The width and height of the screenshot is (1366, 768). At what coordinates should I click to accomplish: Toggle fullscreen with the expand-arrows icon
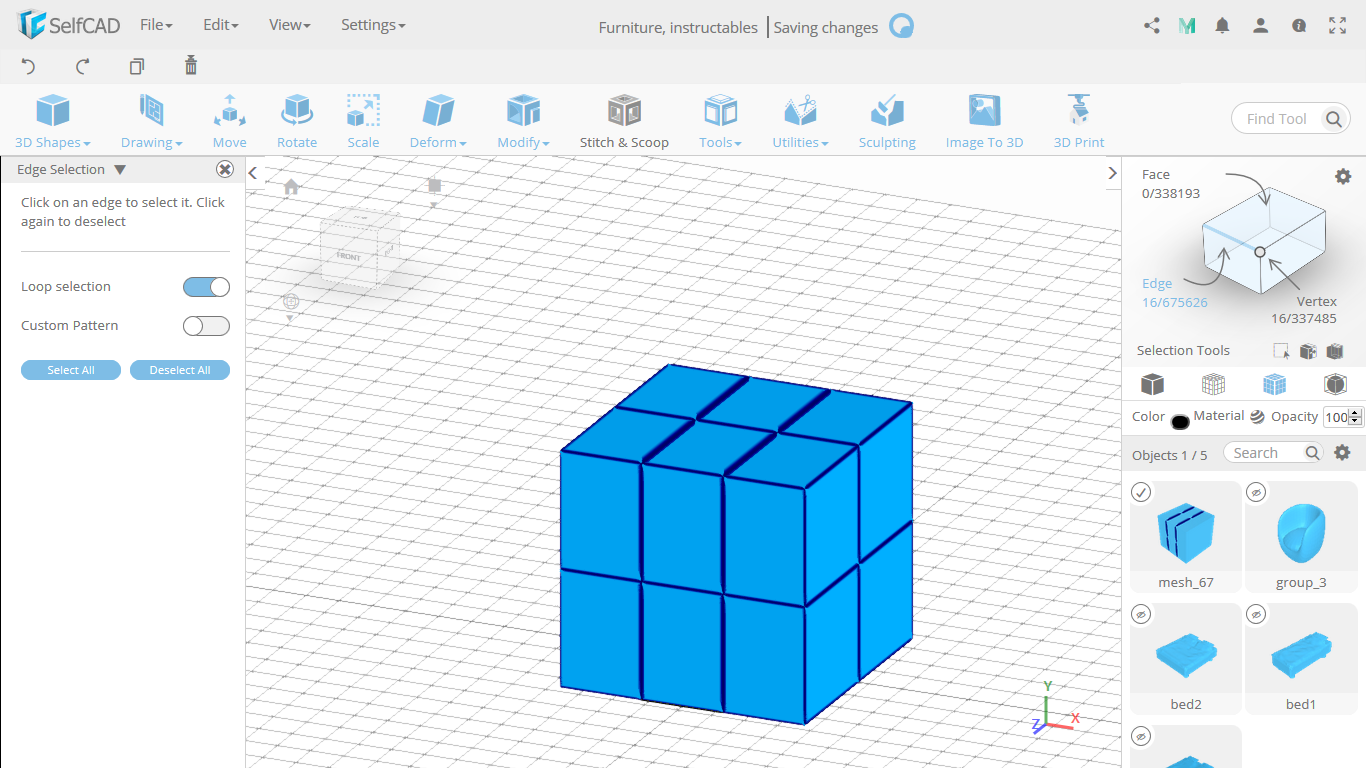(1338, 26)
